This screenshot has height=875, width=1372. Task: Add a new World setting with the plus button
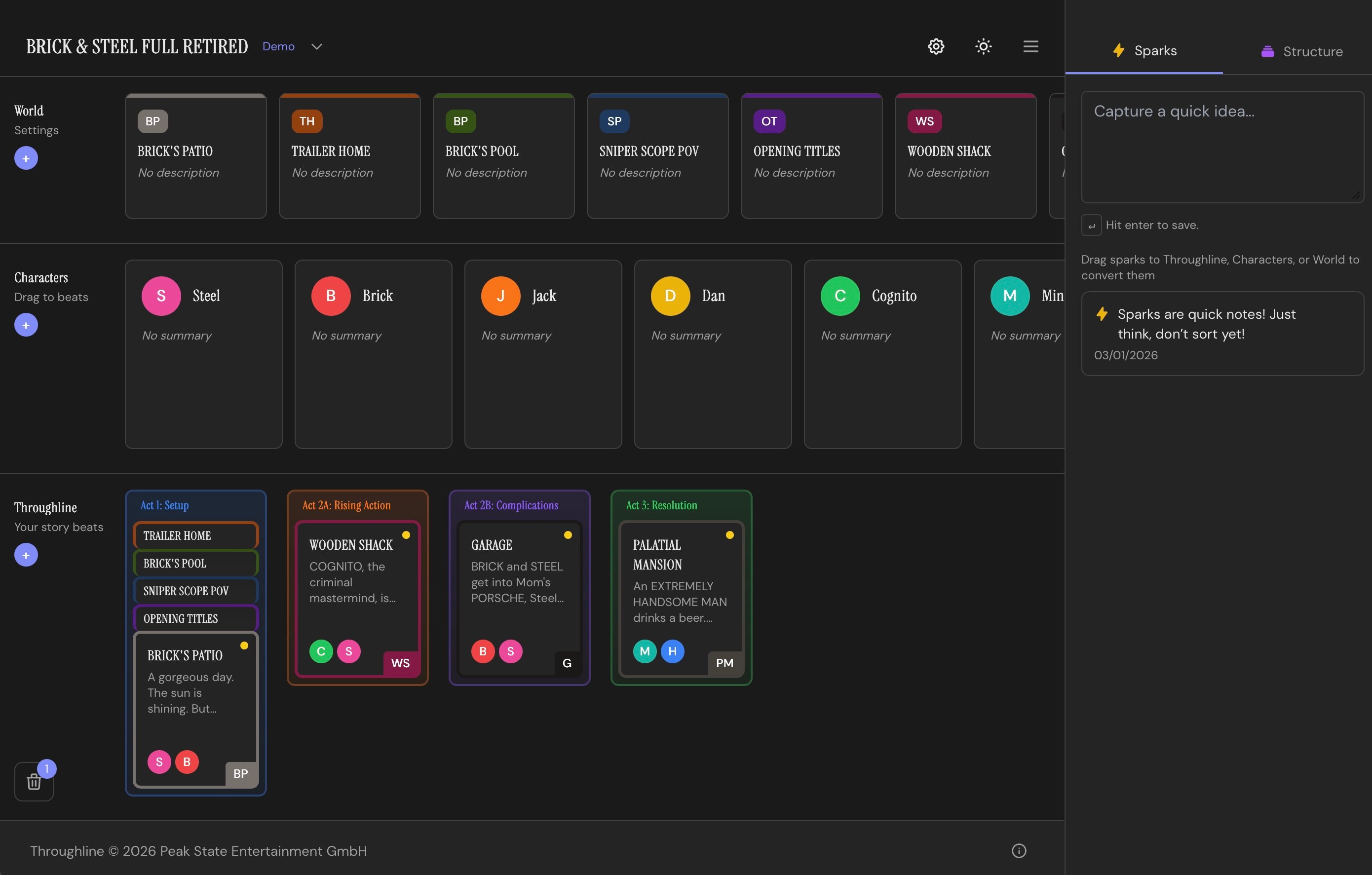(26, 158)
